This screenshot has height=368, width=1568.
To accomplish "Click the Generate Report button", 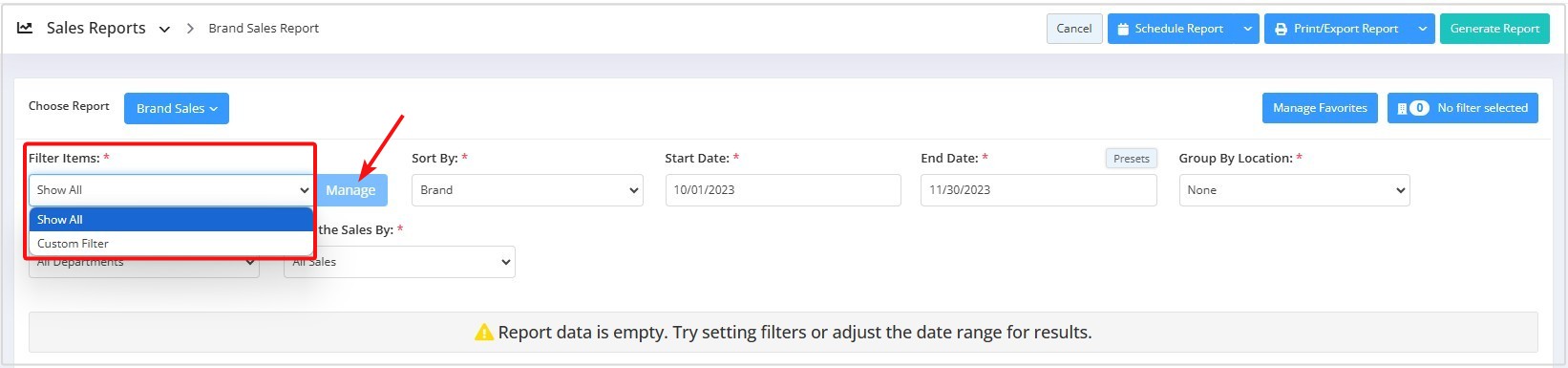I will pos(1494,29).
